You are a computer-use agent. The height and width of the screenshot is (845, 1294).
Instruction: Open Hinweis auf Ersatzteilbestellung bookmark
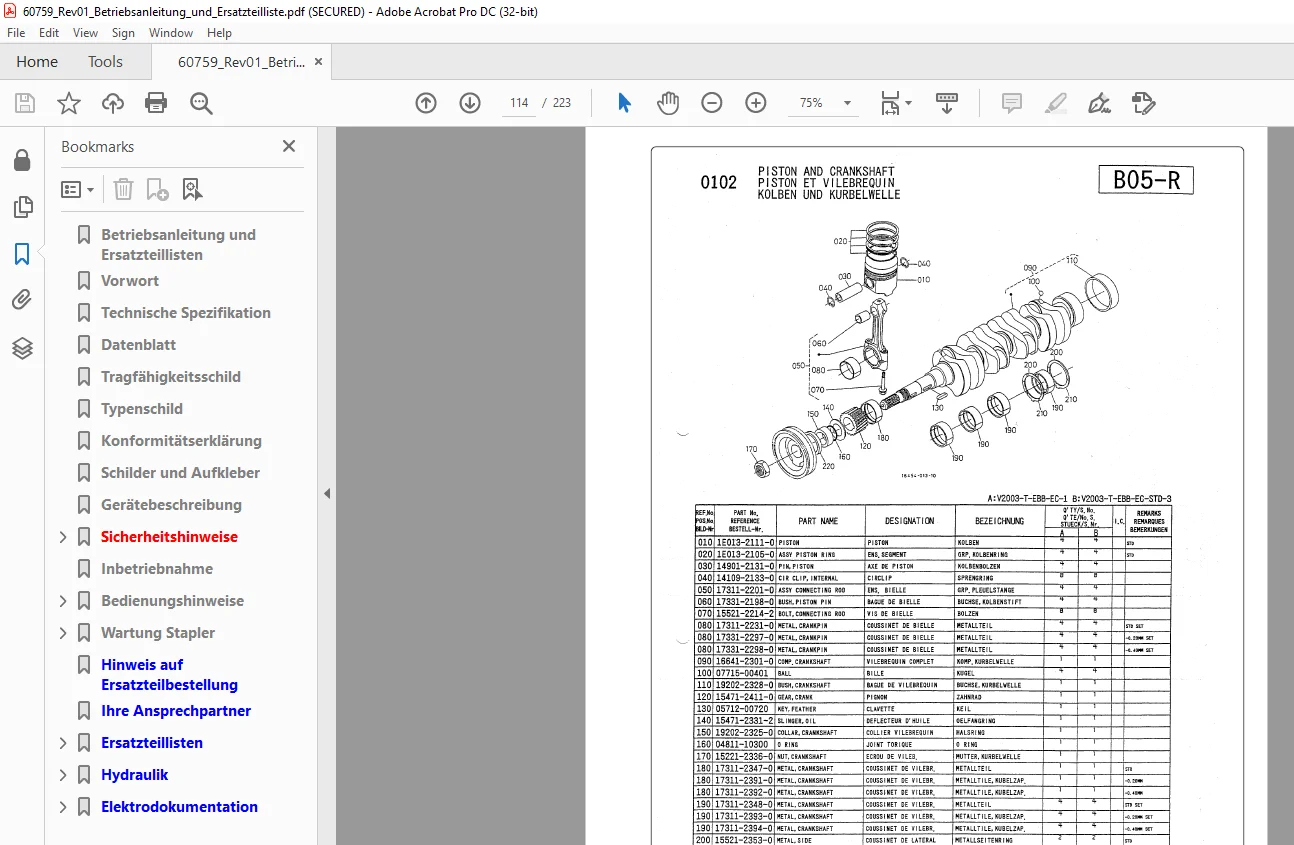[169, 675]
